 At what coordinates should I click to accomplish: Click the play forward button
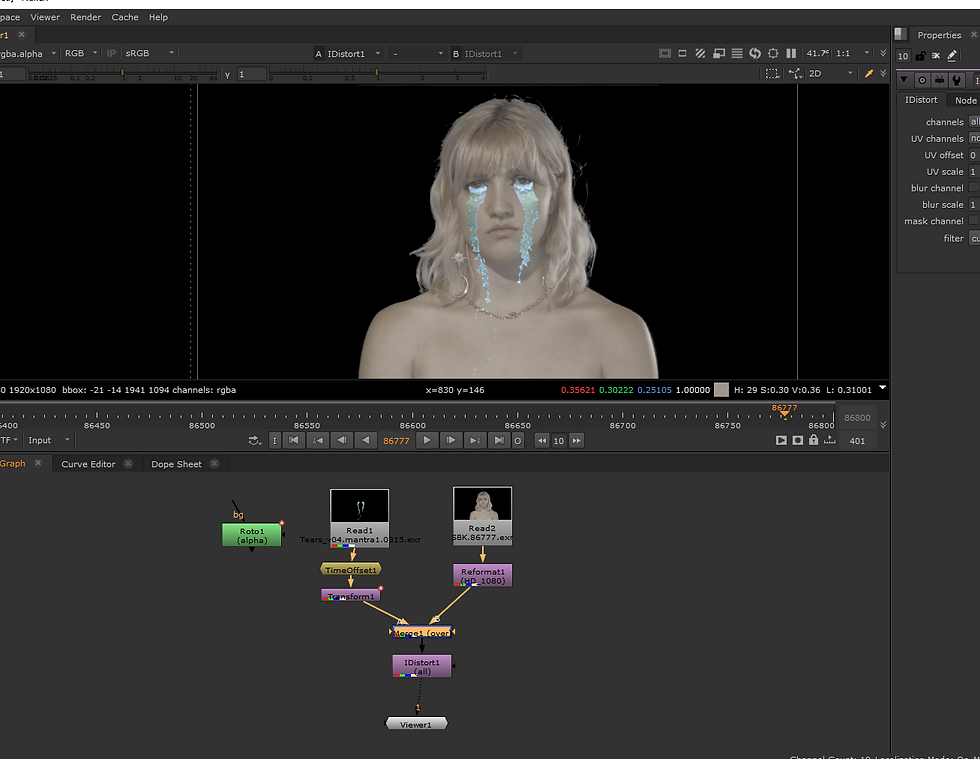pos(427,440)
